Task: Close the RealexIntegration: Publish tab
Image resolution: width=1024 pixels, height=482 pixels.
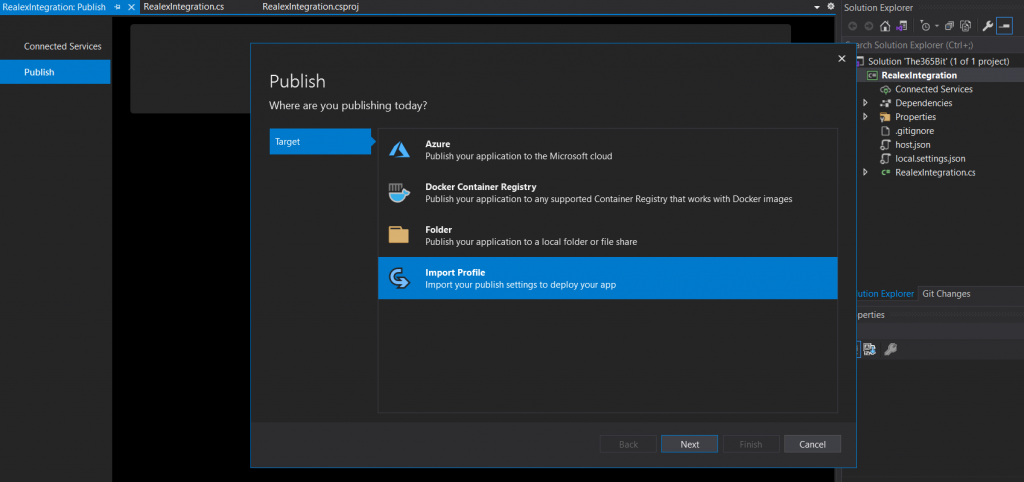Action: (131, 7)
